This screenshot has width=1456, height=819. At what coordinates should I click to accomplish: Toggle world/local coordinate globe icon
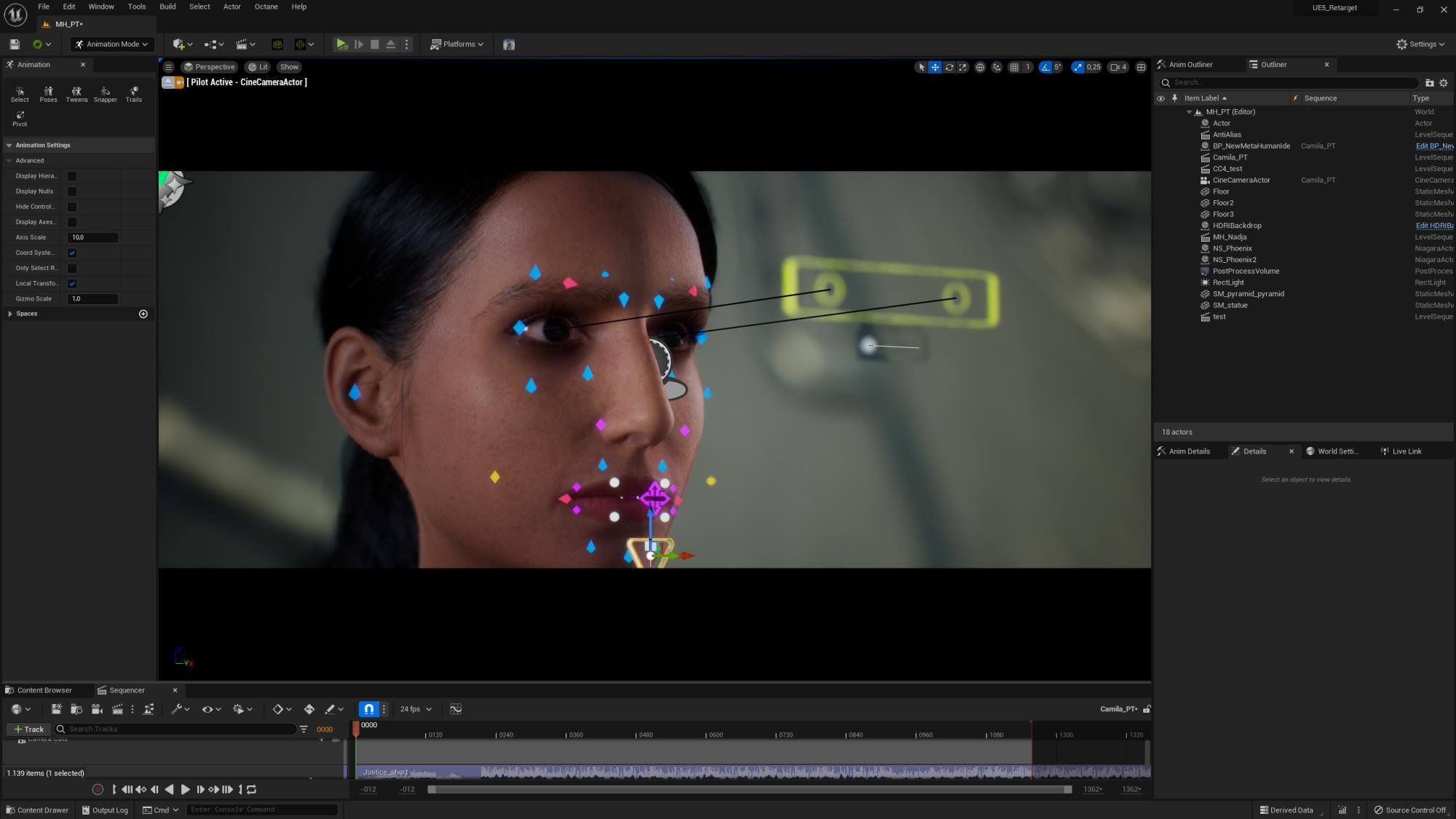click(980, 67)
